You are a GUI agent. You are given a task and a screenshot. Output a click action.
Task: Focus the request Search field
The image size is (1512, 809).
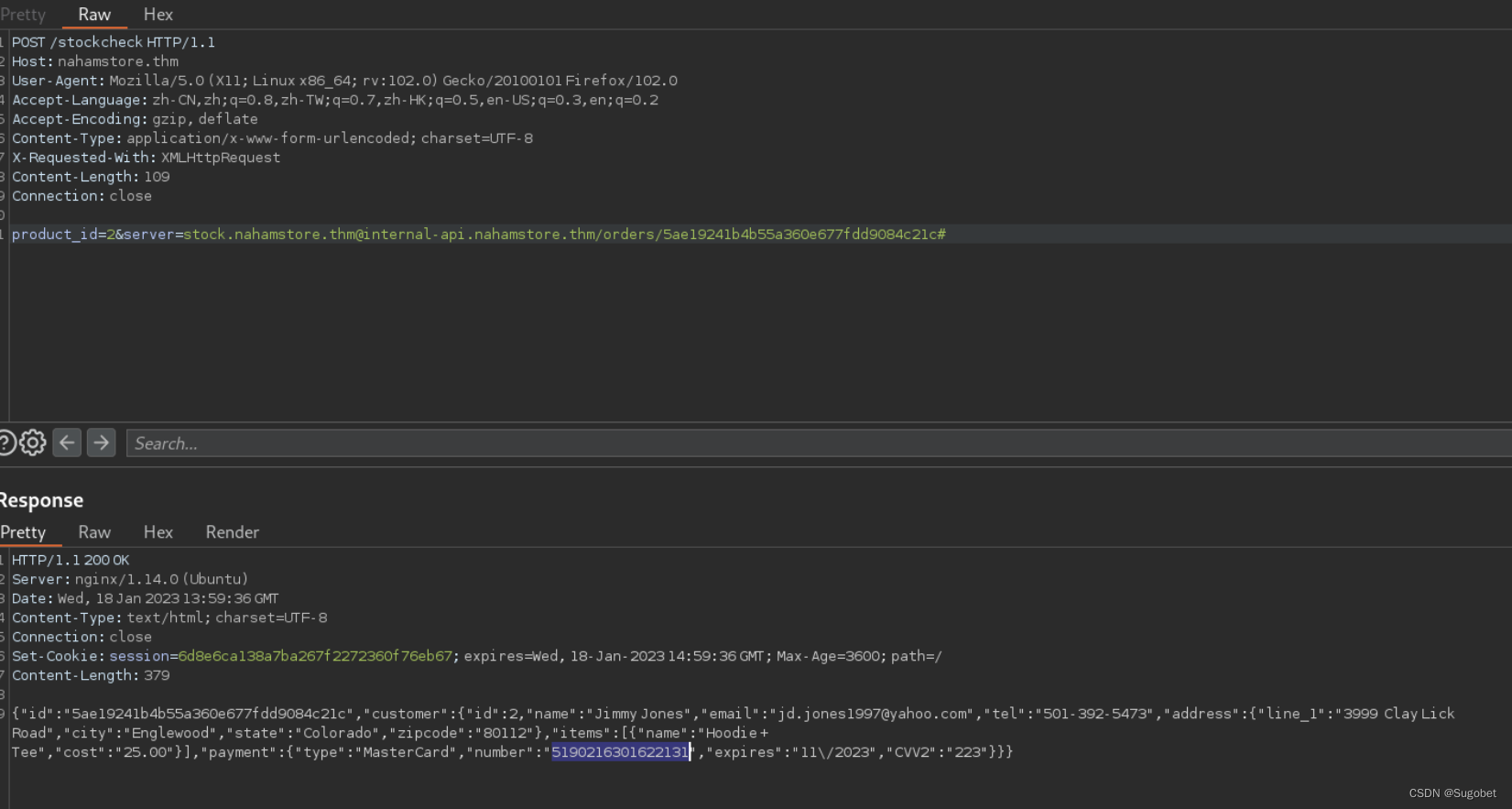(x=819, y=443)
